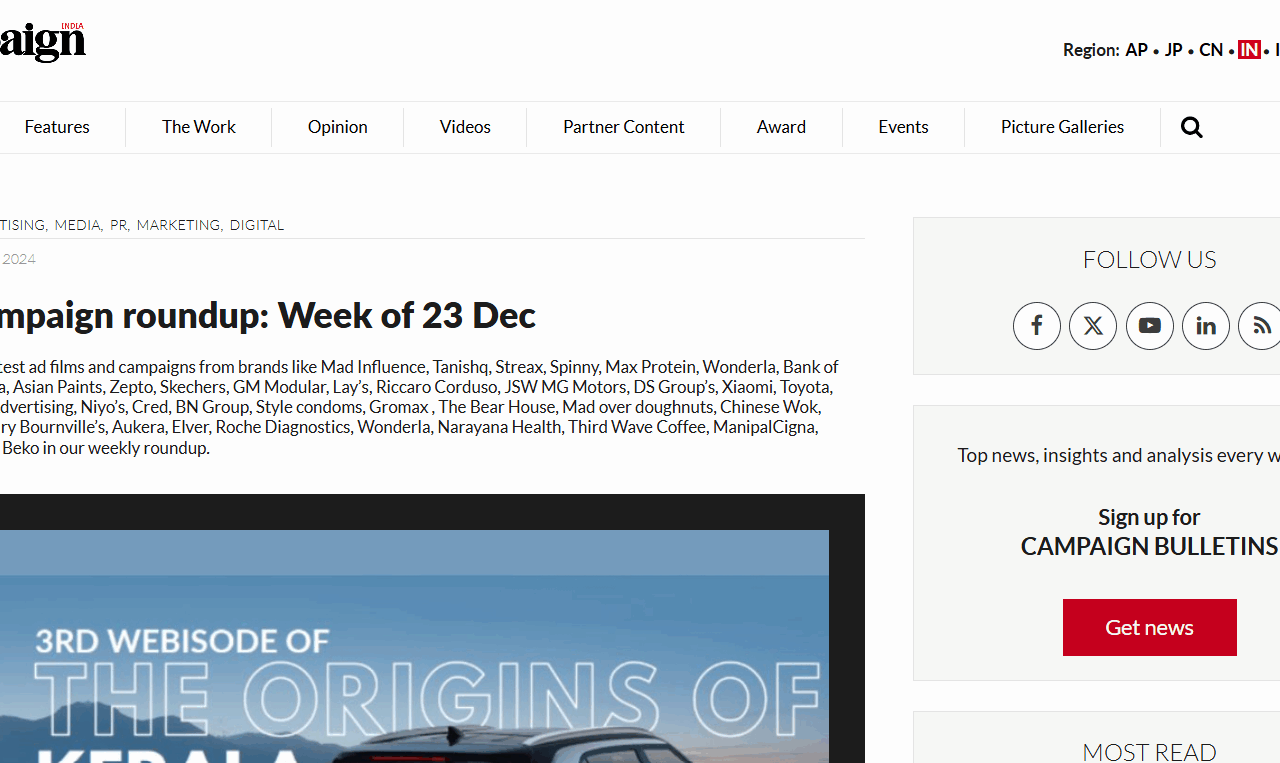Open The Work menu item
Screen dimensions: 1280x763
click(x=199, y=127)
